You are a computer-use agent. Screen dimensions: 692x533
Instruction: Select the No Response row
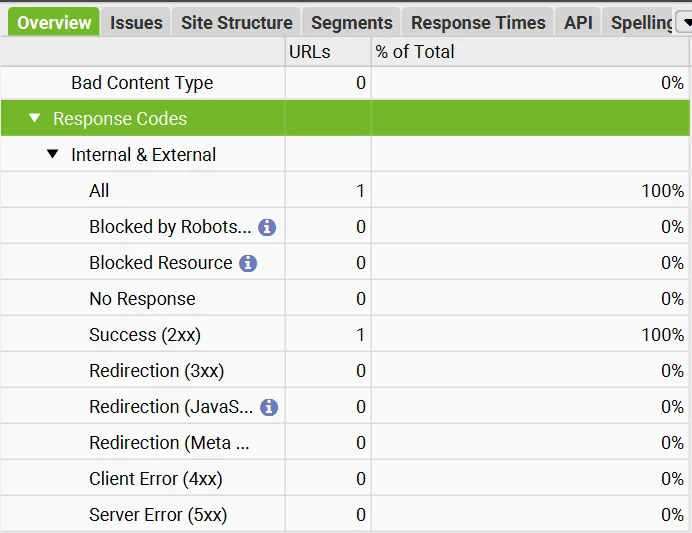142,299
